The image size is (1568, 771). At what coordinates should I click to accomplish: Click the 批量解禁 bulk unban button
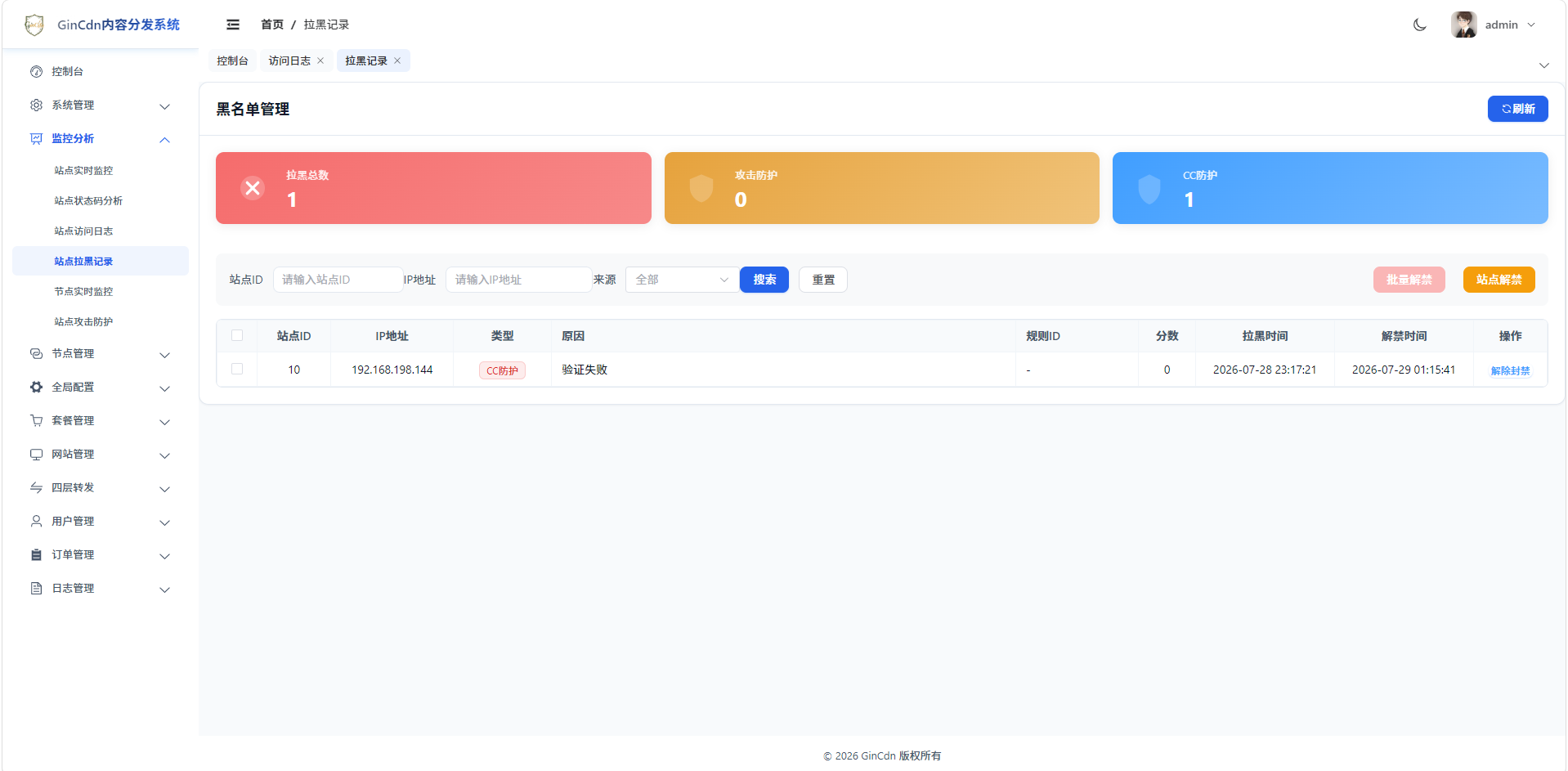(1409, 280)
